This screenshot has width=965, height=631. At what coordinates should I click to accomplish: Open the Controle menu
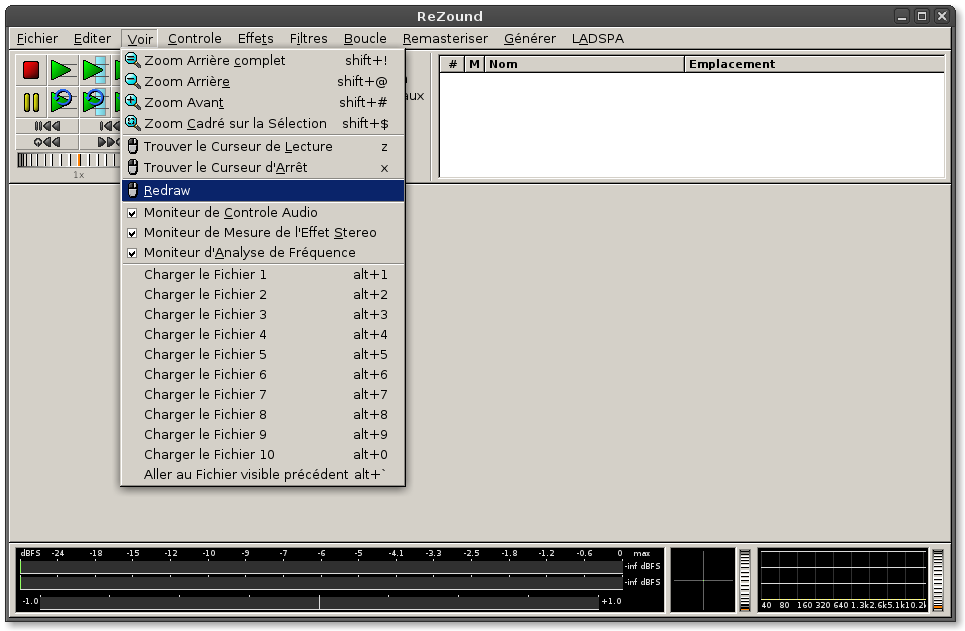click(x=194, y=39)
